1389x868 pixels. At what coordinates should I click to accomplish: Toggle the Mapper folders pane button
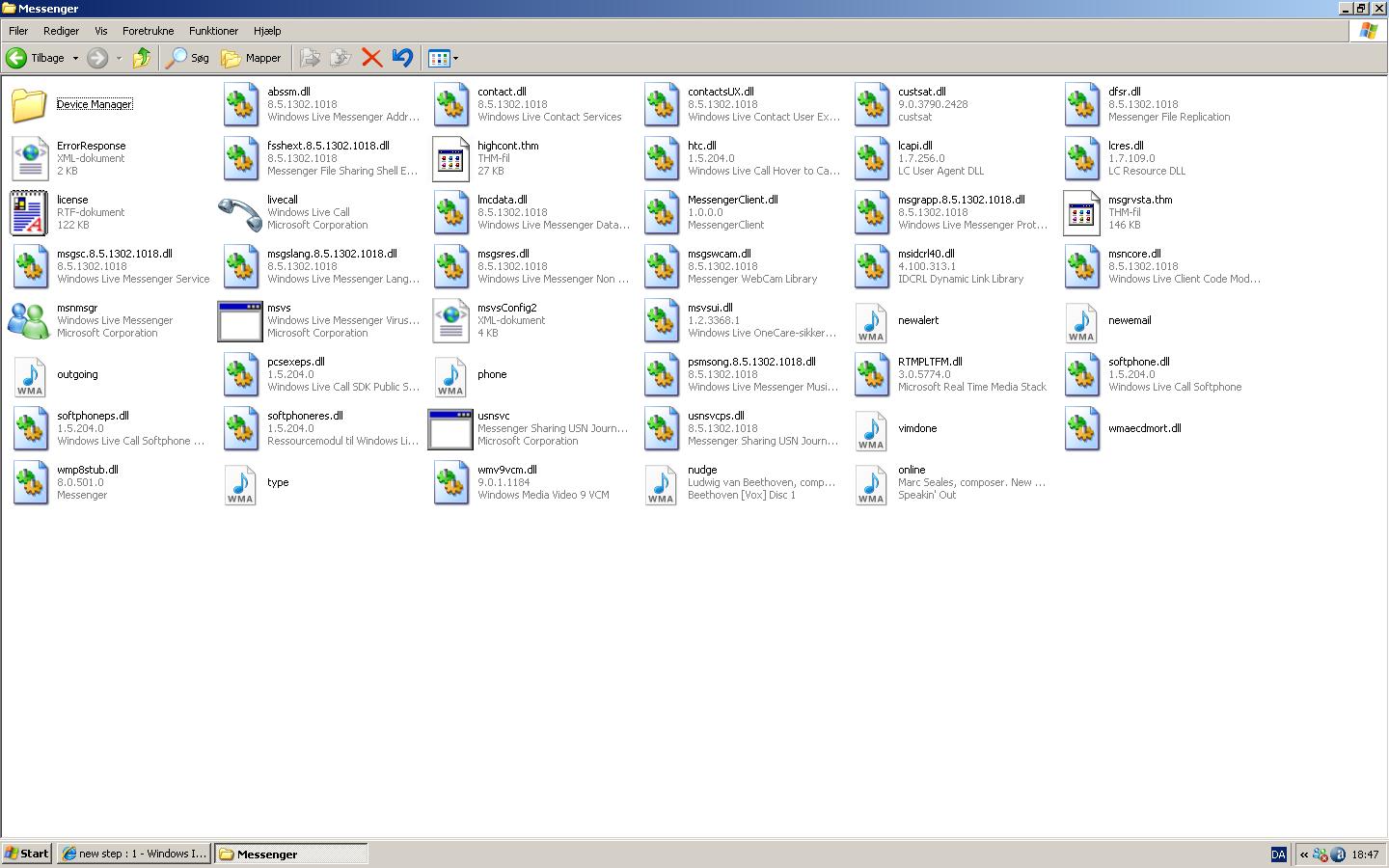coord(251,58)
